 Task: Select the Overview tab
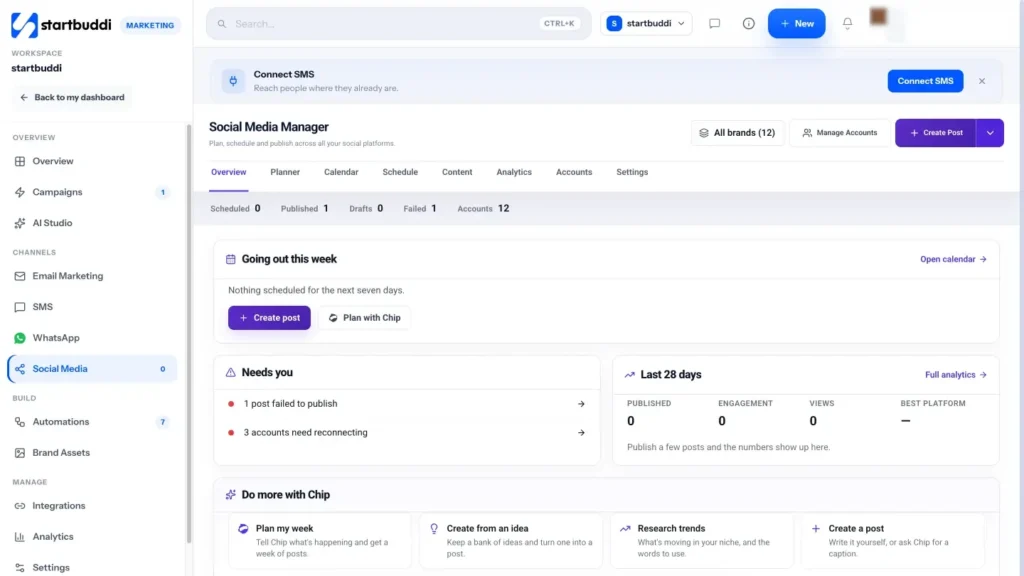[x=228, y=172]
